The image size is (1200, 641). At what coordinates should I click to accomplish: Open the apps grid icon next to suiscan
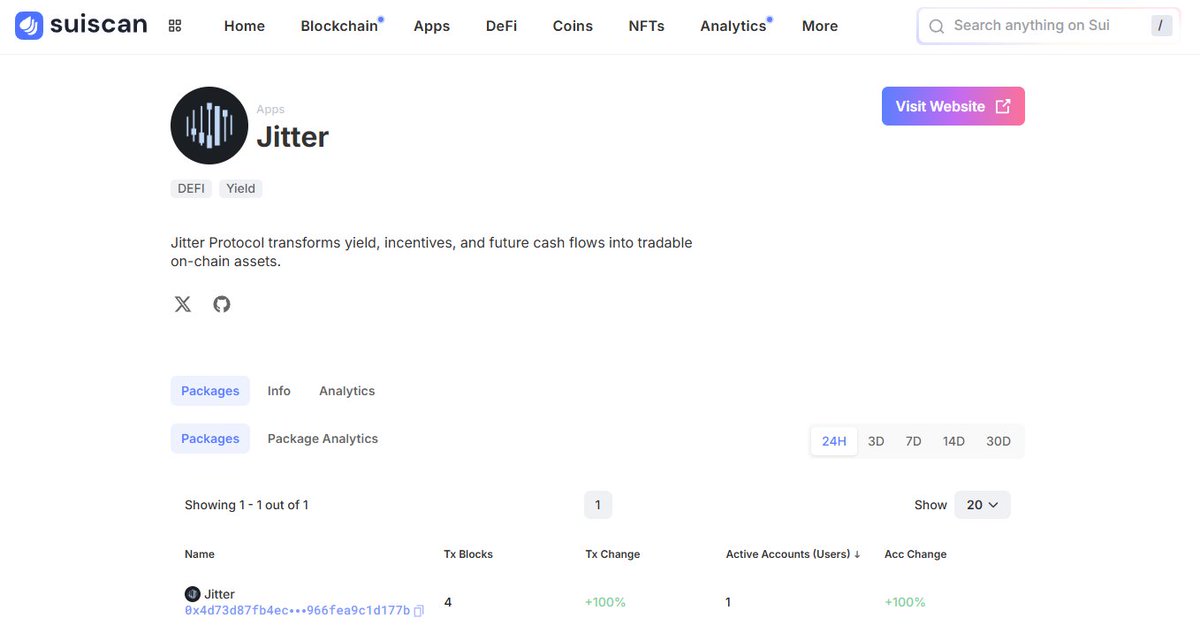175,26
